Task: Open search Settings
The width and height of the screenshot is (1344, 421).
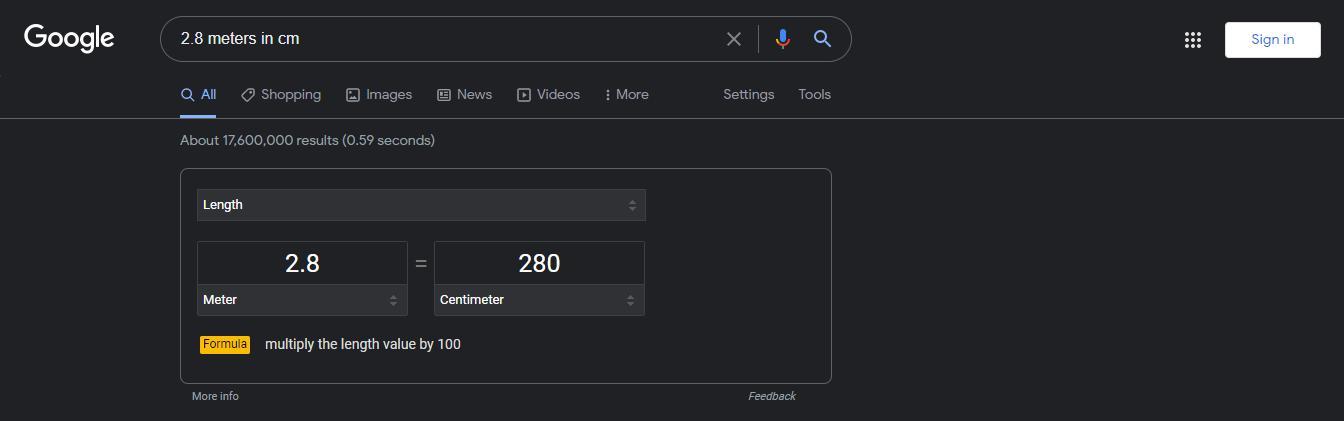Action: (748, 95)
